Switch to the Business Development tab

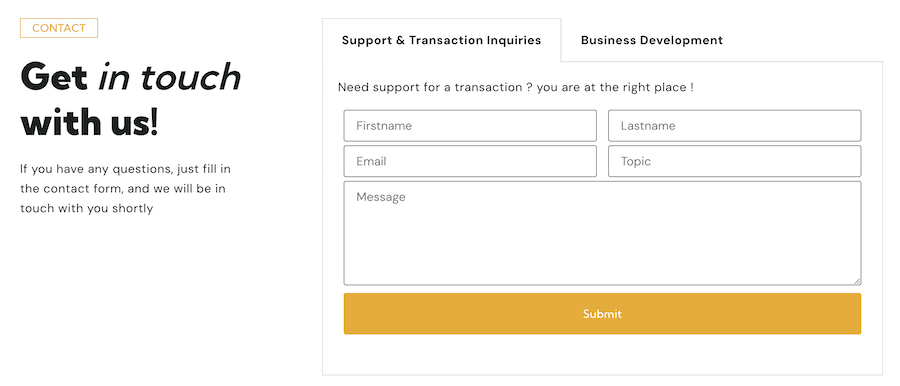point(651,40)
